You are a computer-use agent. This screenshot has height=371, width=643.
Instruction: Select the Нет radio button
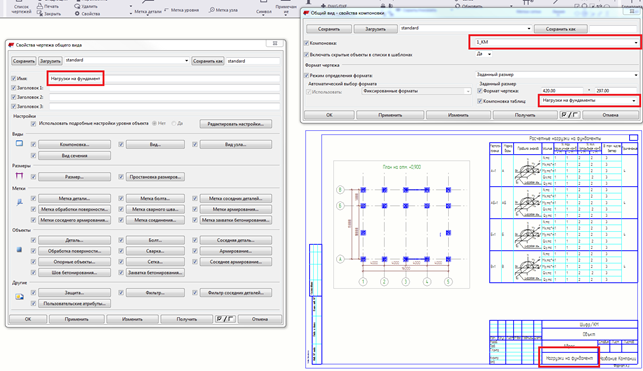pos(155,123)
